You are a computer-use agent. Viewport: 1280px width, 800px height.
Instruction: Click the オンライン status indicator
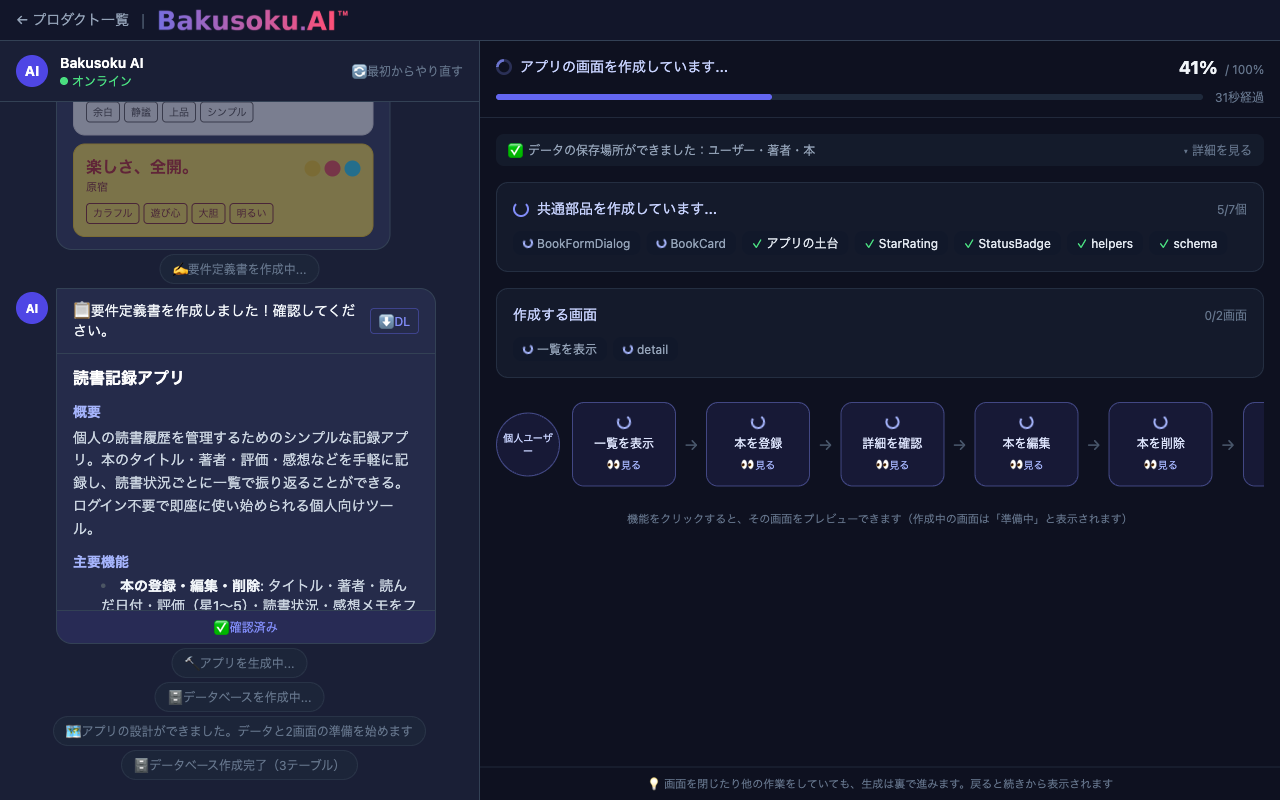click(x=96, y=81)
